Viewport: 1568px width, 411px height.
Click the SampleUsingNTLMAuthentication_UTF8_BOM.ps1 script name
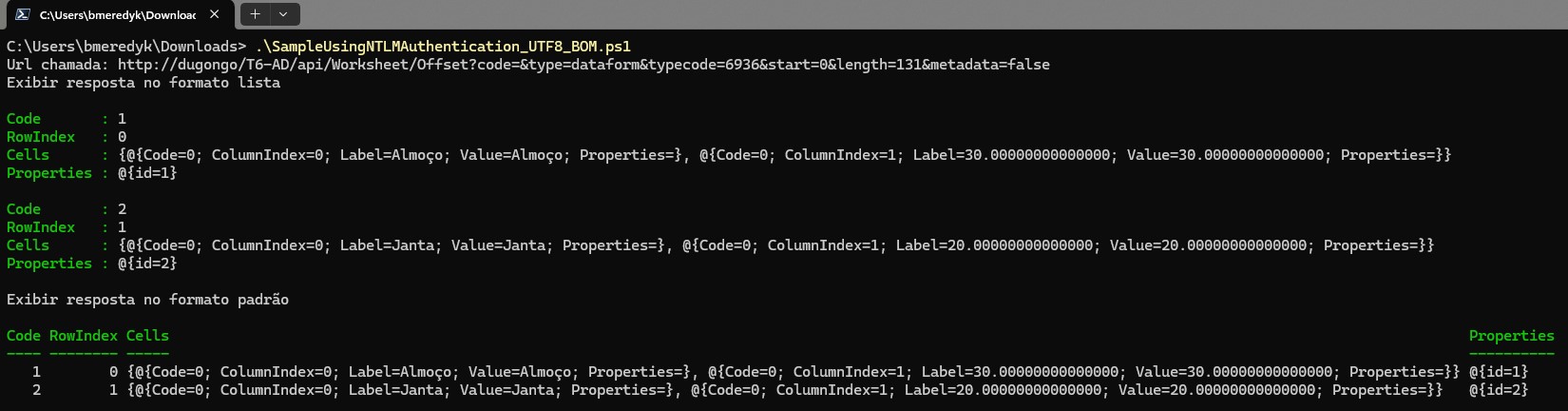pyautogui.click(x=443, y=47)
